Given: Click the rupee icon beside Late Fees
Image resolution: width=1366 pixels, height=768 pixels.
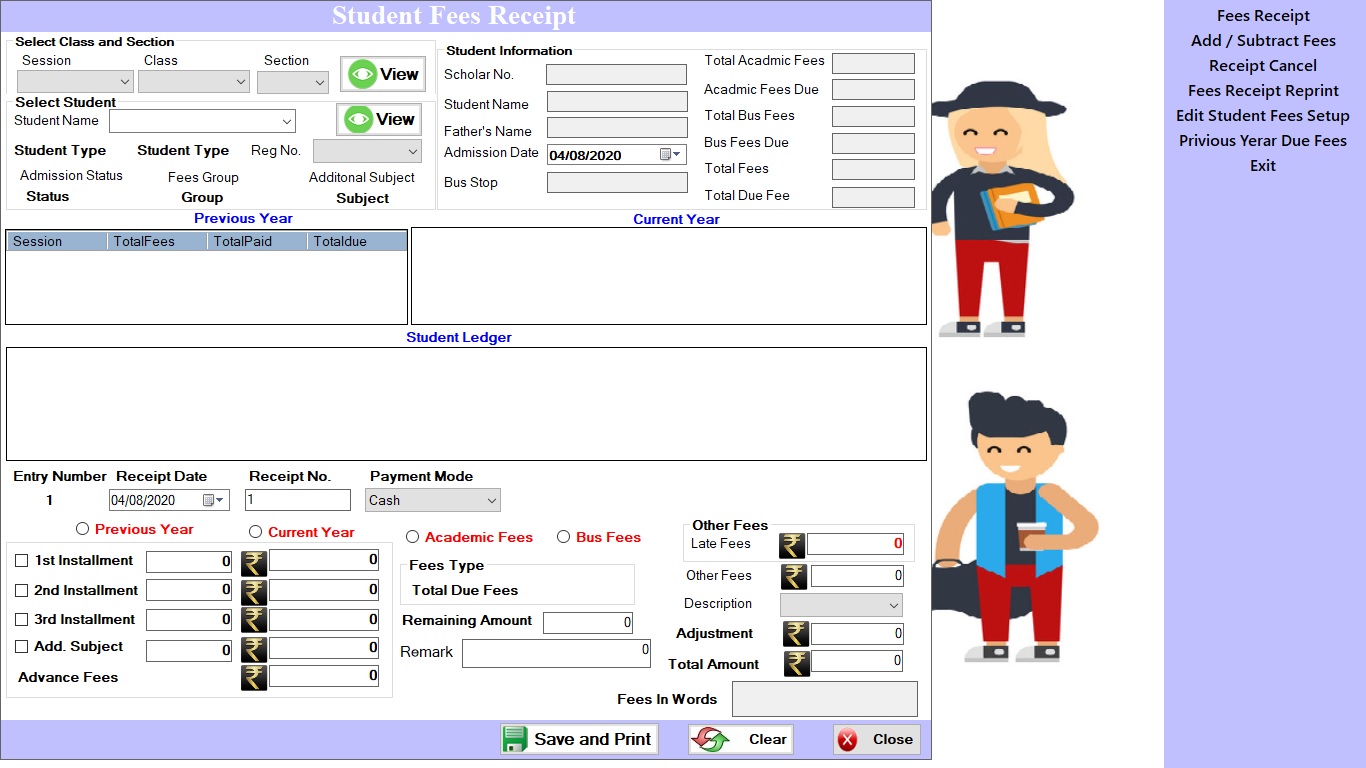Looking at the screenshot, I should click(x=794, y=545).
